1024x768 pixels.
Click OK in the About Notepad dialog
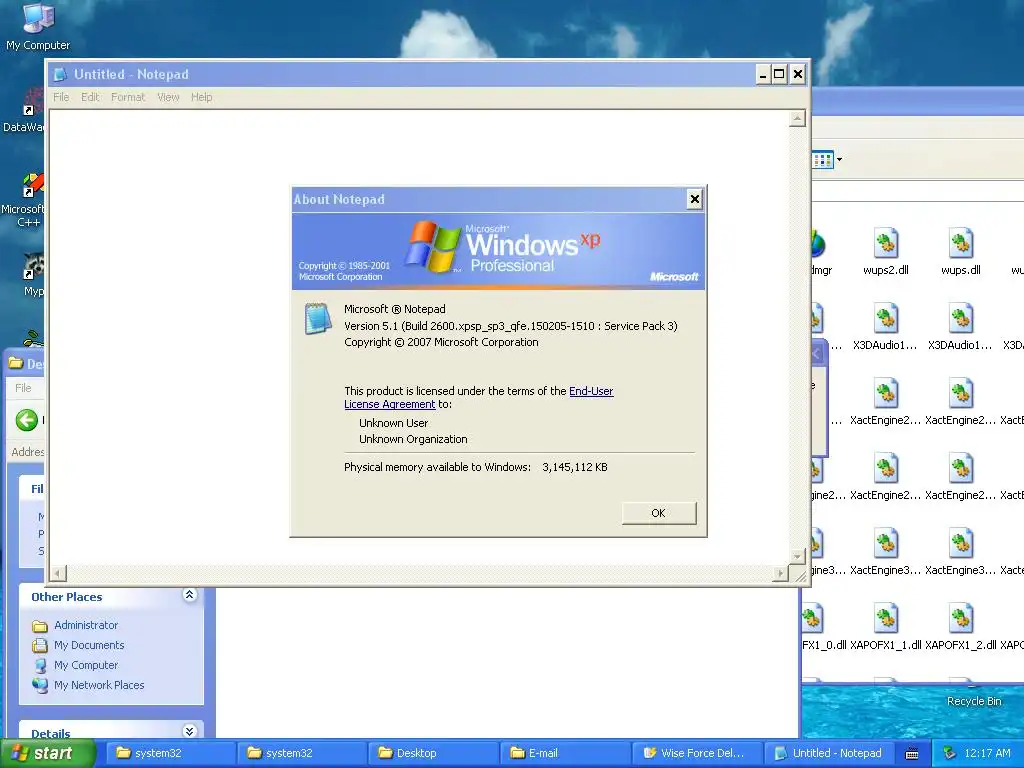click(659, 513)
